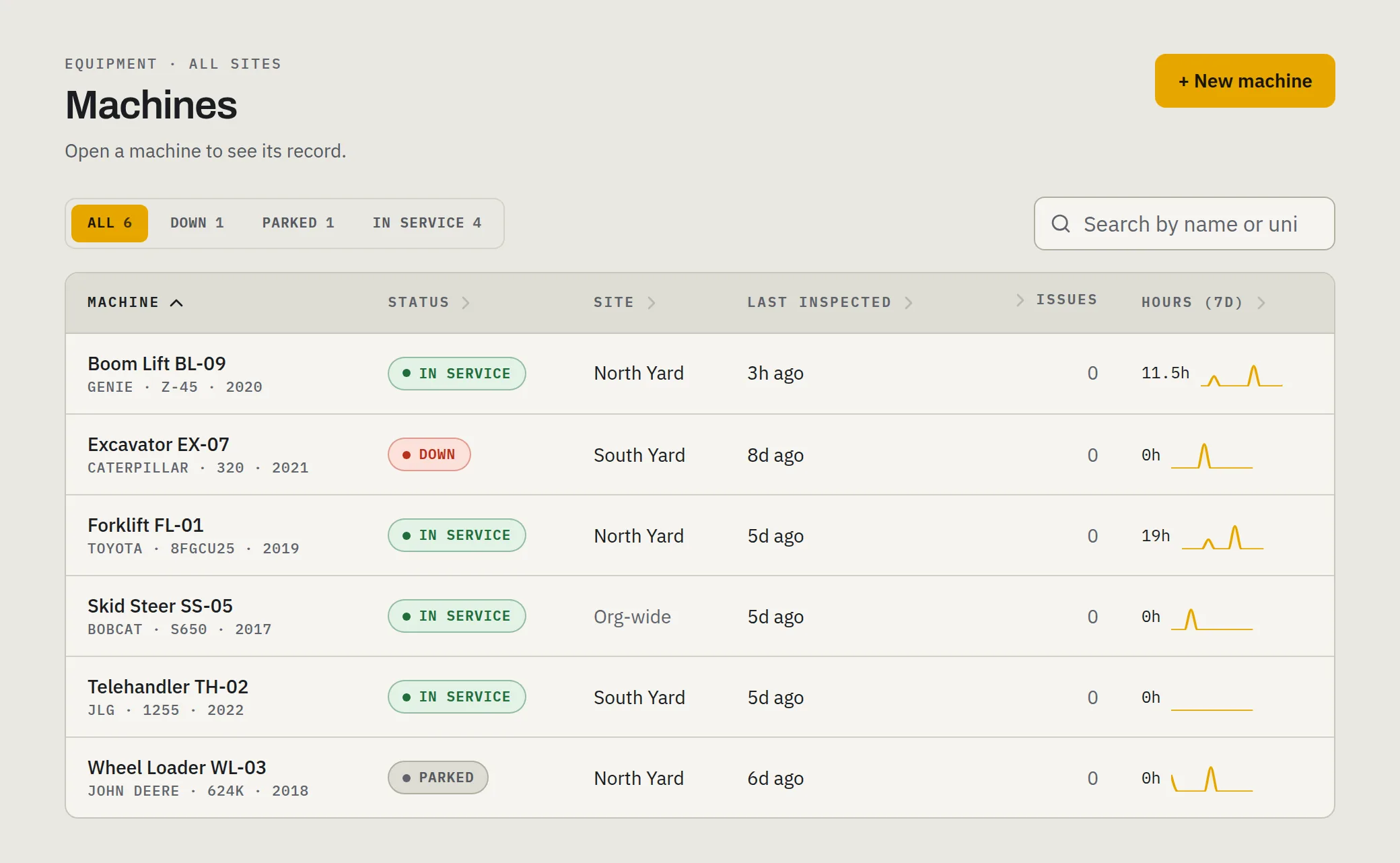
Task: View Telehandler TH-02 flat hours sparkline
Action: pyautogui.click(x=1212, y=710)
